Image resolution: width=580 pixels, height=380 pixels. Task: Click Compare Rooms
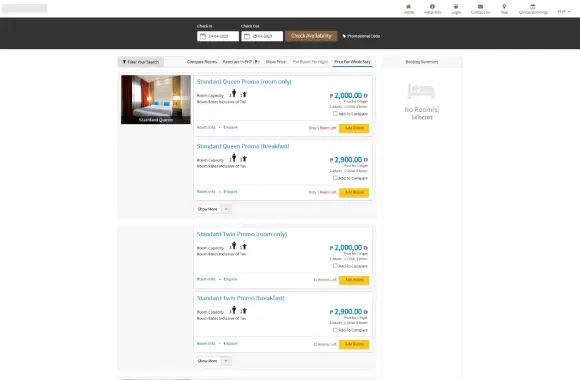202,62
